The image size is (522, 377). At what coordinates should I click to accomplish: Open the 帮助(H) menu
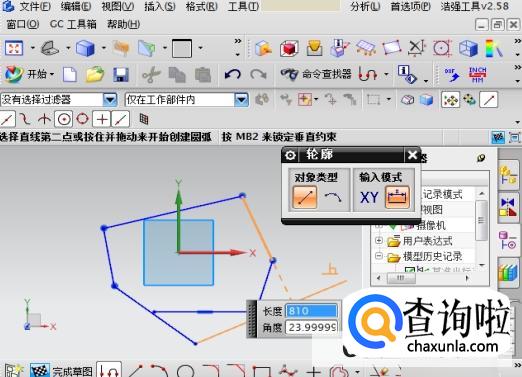pyautogui.click(x=123, y=24)
